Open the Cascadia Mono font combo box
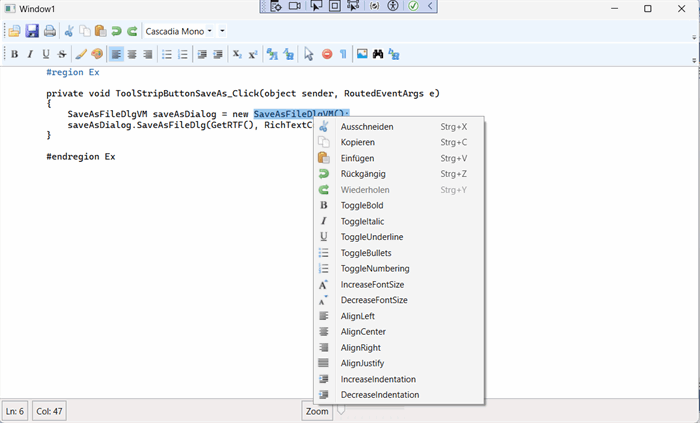This screenshot has width=700, height=423. [x=179, y=31]
